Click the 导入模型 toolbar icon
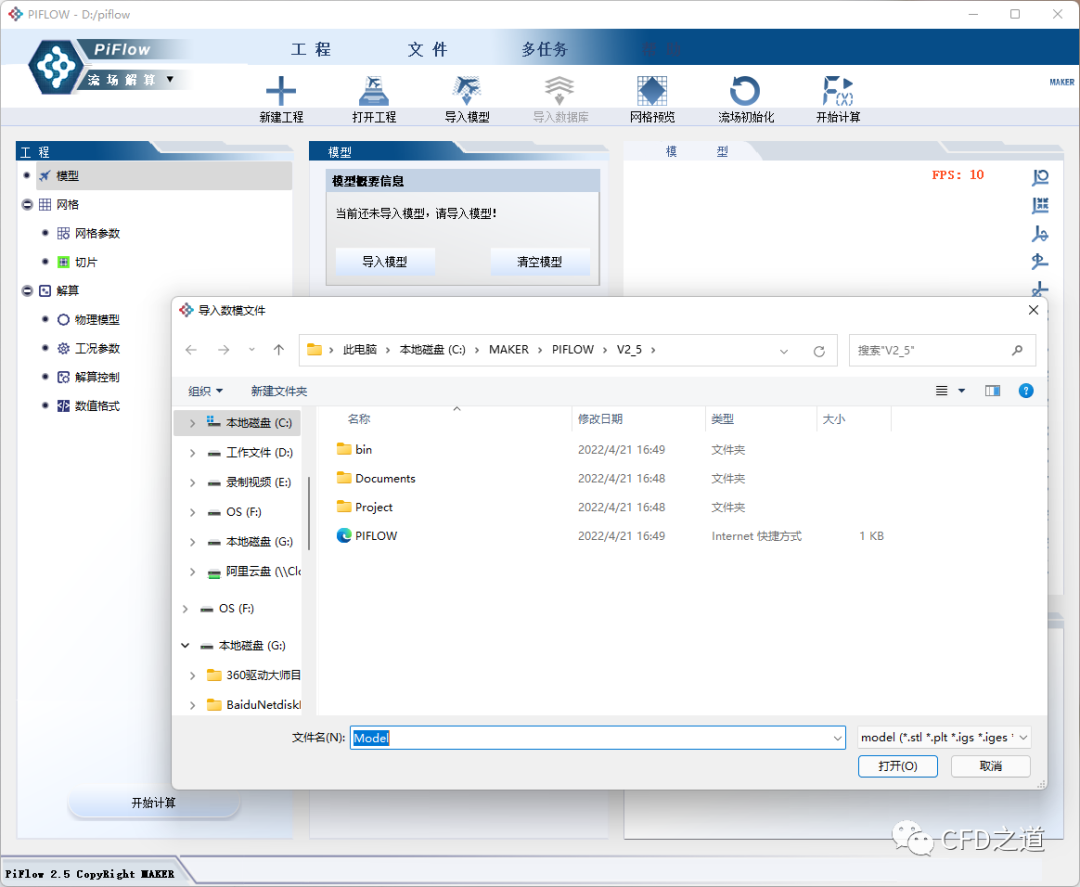1080x887 pixels. [x=467, y=92]
